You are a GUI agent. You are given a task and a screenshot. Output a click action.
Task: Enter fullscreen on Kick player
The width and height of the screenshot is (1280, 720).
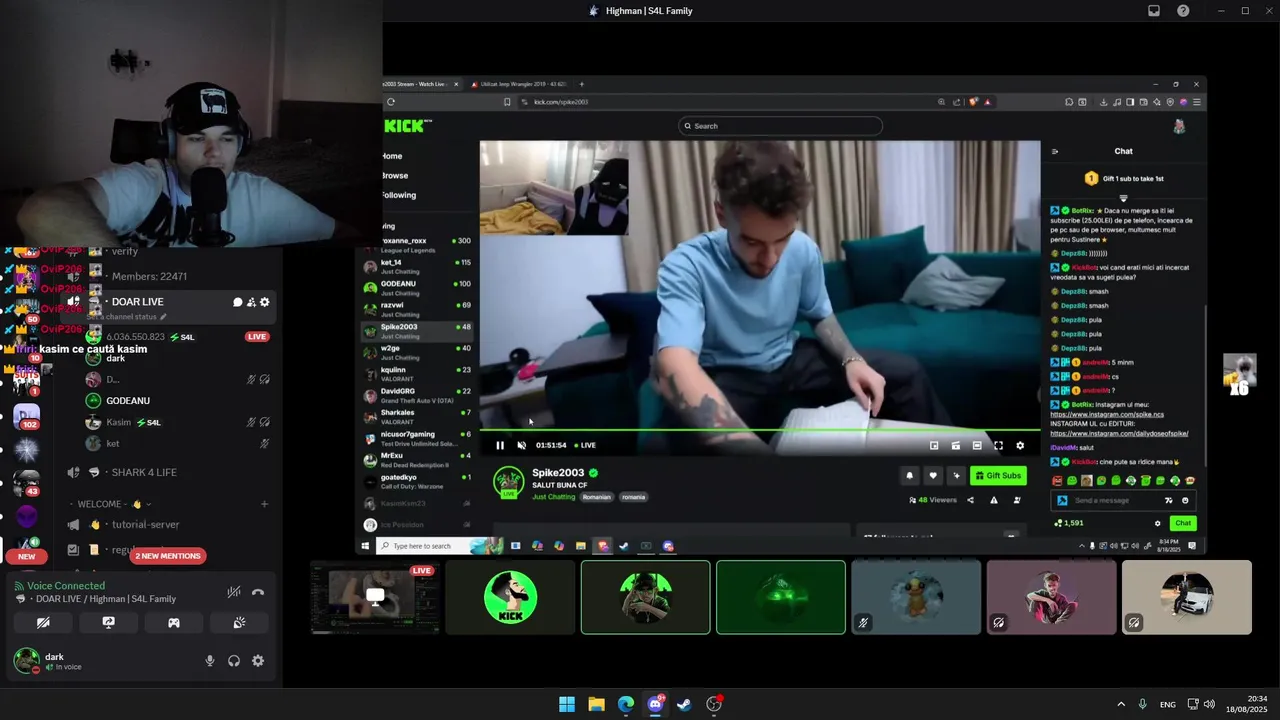pyautogui.click(x=998, y=446)
